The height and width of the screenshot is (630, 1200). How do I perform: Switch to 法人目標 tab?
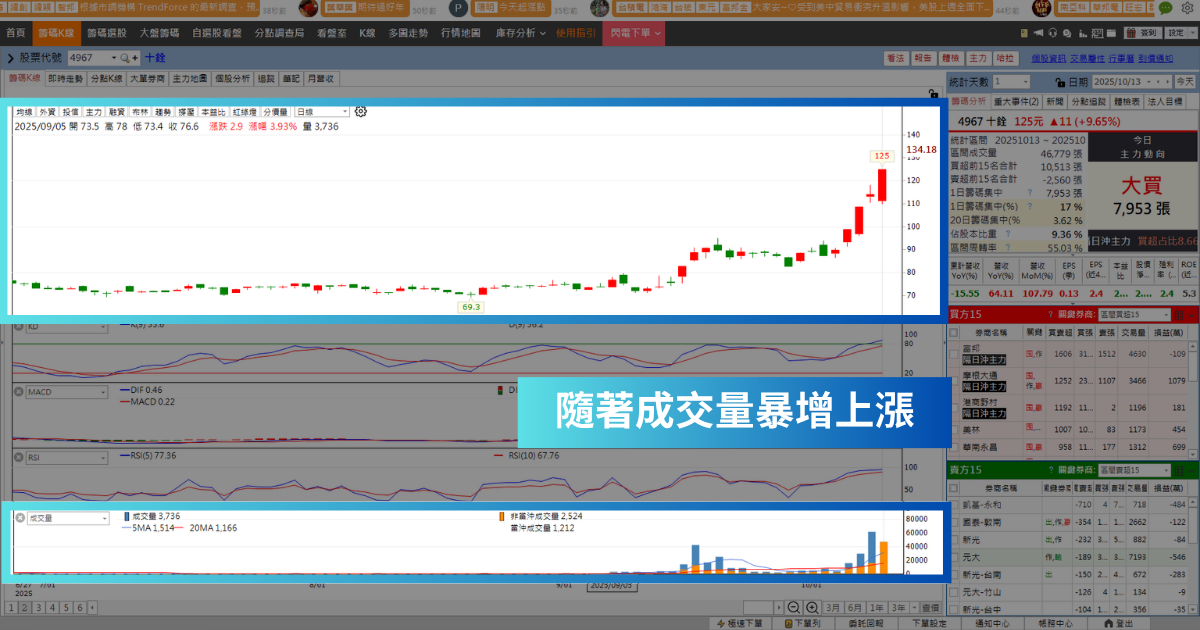pyautogui.click(x=1165, y=101)
